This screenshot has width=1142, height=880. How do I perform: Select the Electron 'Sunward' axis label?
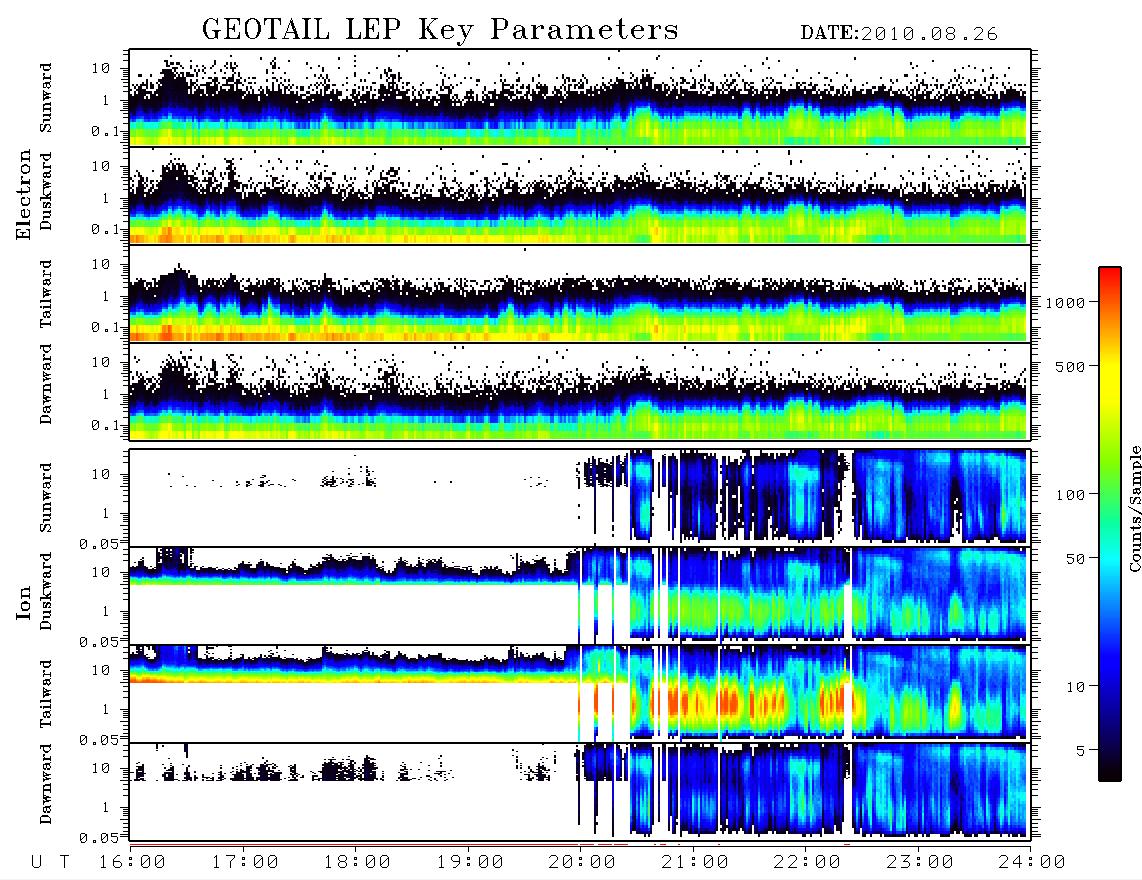tap(46, 98)
